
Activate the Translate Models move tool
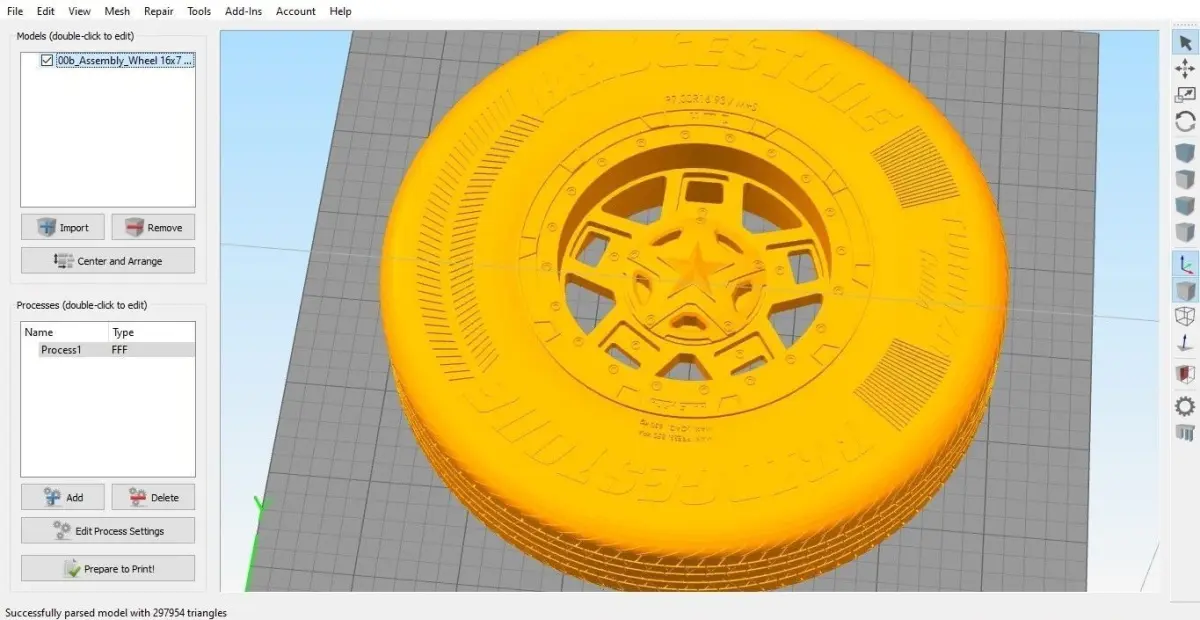1185,68
